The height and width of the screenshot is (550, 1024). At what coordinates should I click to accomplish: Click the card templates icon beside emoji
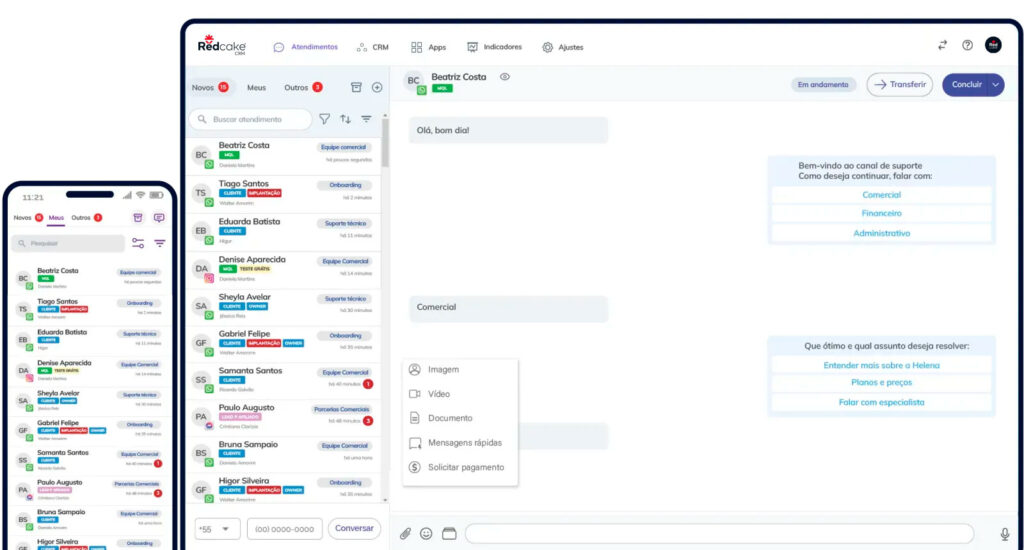tap(449, 534)
